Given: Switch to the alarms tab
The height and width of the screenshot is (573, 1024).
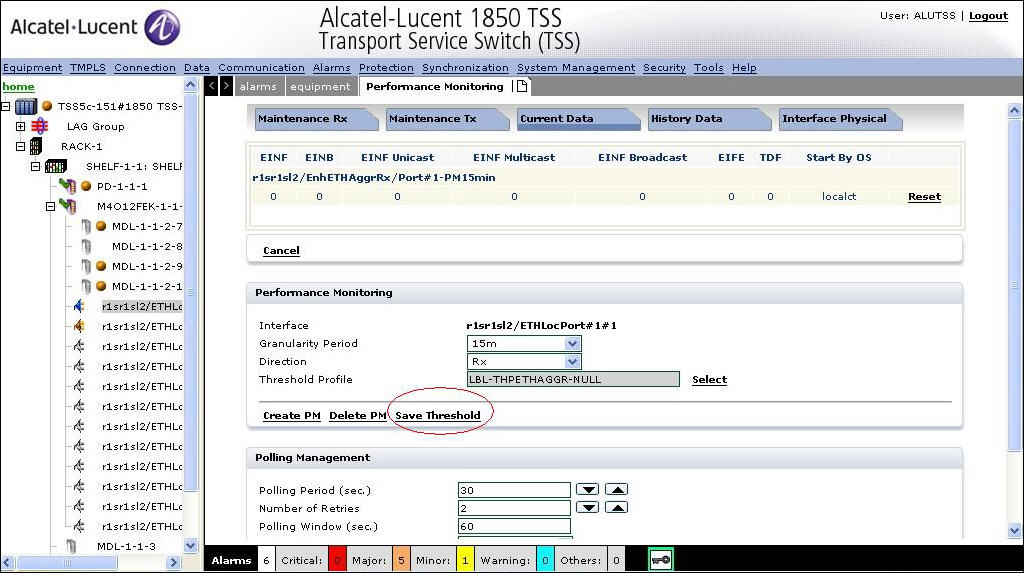Looking at the screenshot, I should [x=258, y=86].
